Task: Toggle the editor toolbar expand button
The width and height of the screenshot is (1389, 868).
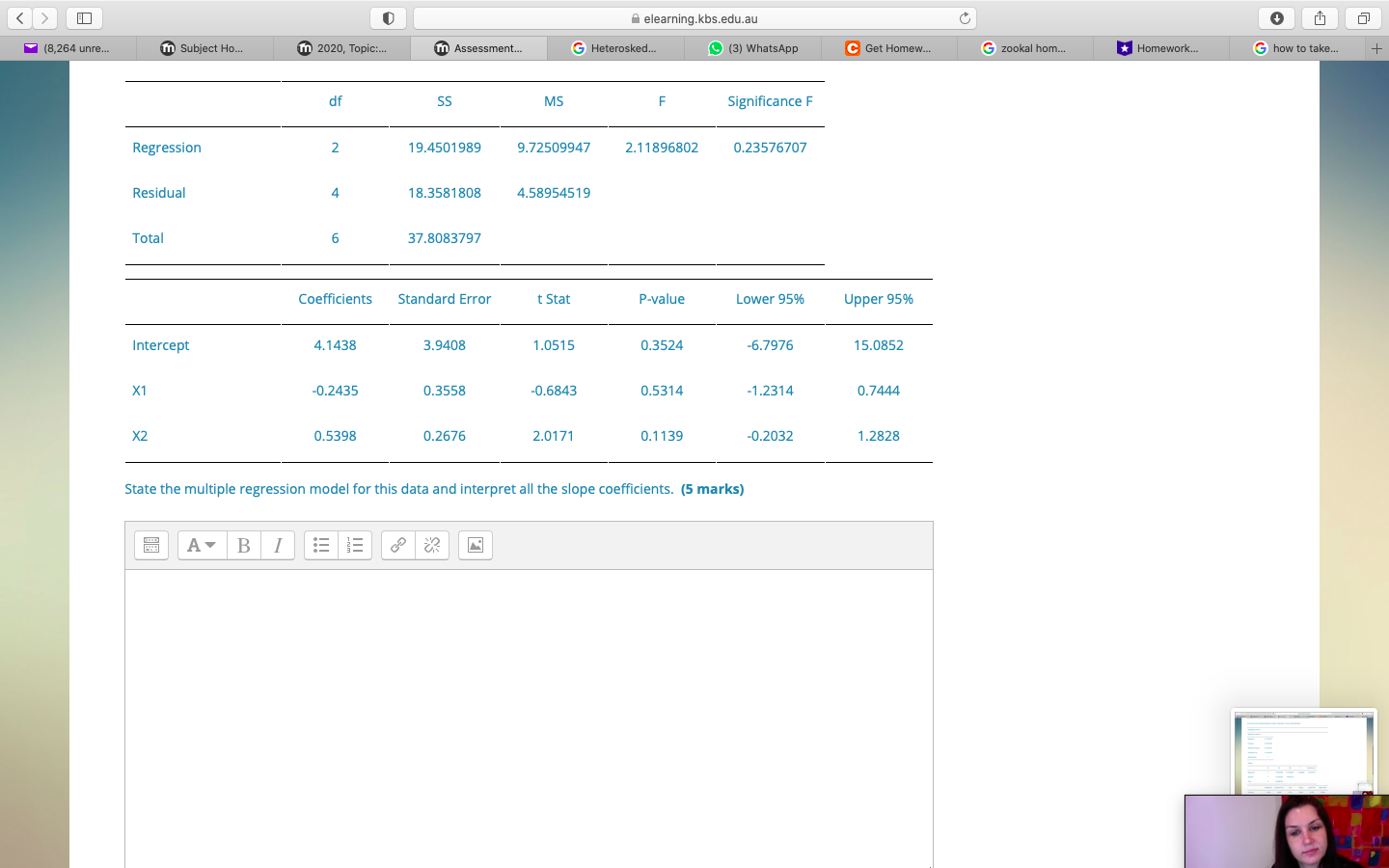Action: pyautogui.click(x=151, y=545)
